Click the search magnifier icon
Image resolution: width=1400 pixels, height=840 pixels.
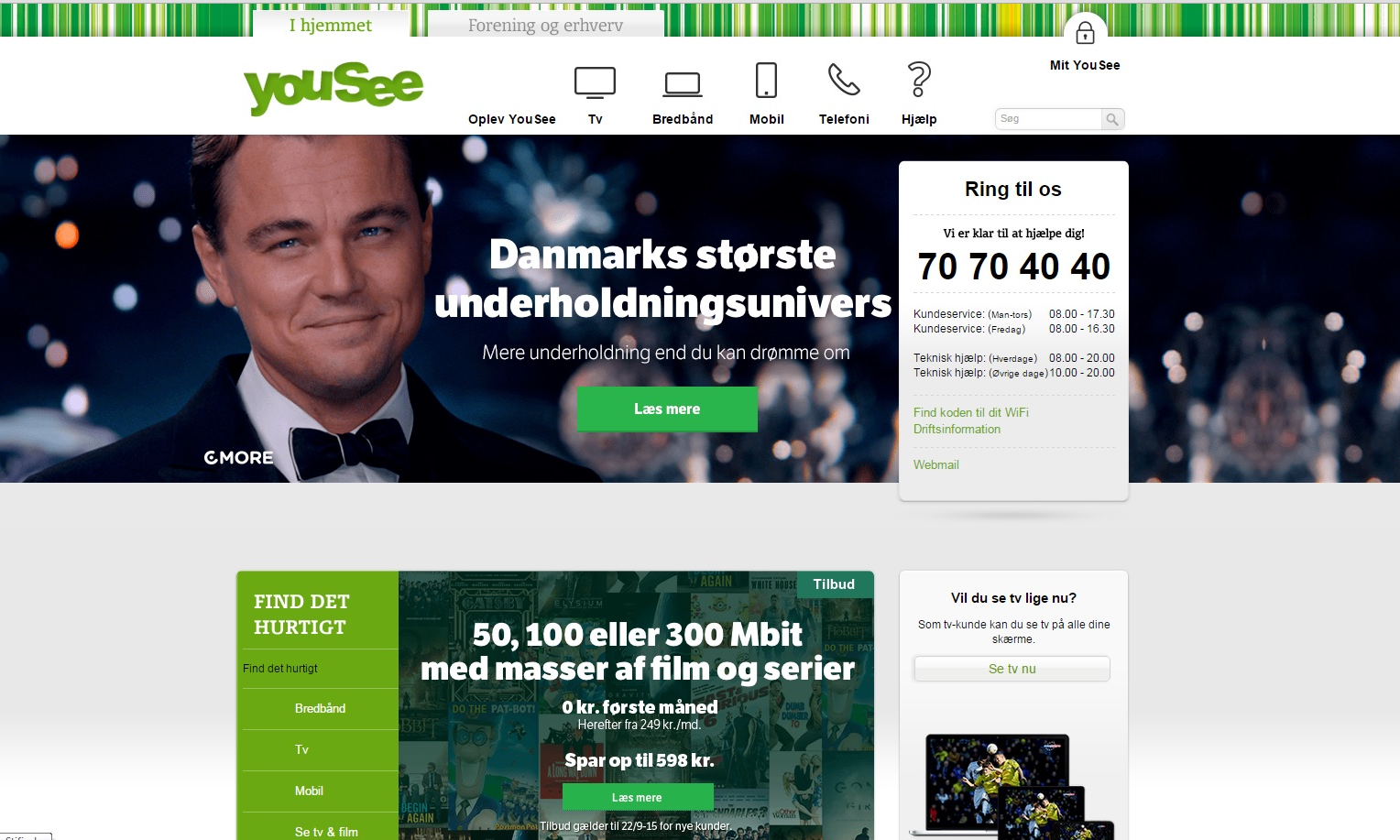click(1112, 119)
